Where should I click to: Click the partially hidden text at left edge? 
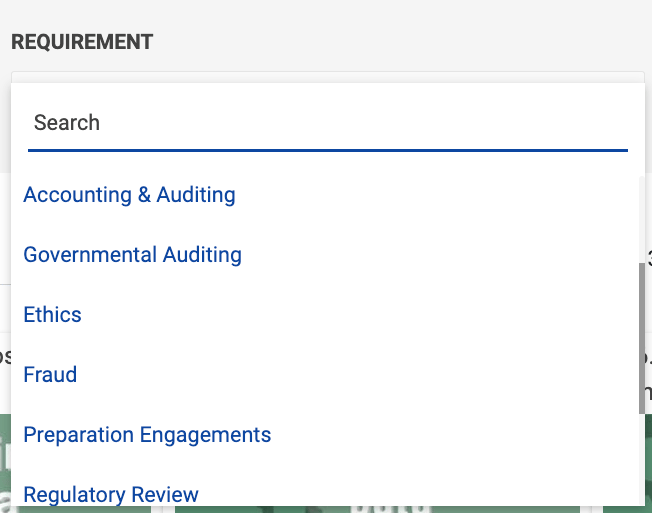tap(4, 357)
